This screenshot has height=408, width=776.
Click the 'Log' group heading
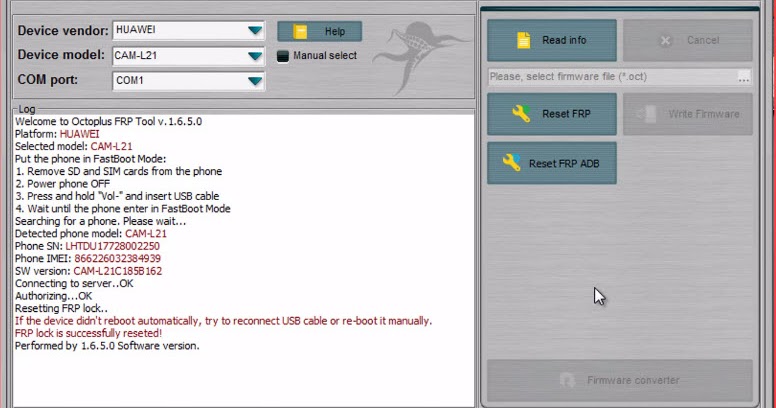click(27, 109)
